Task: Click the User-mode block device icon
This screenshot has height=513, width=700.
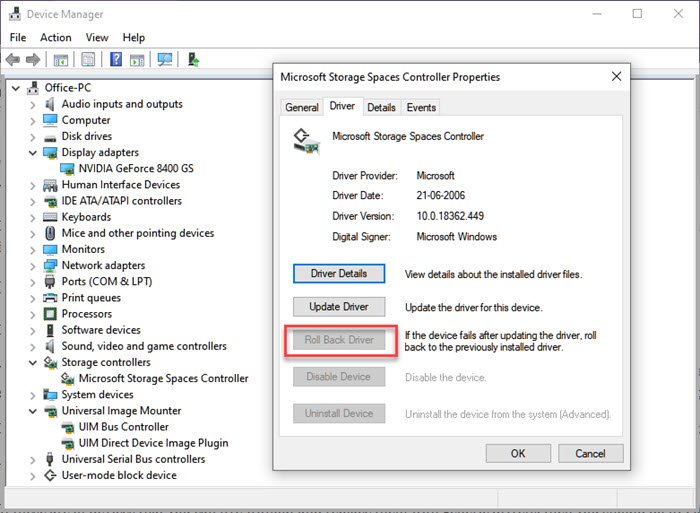Action: click(50, 475)
